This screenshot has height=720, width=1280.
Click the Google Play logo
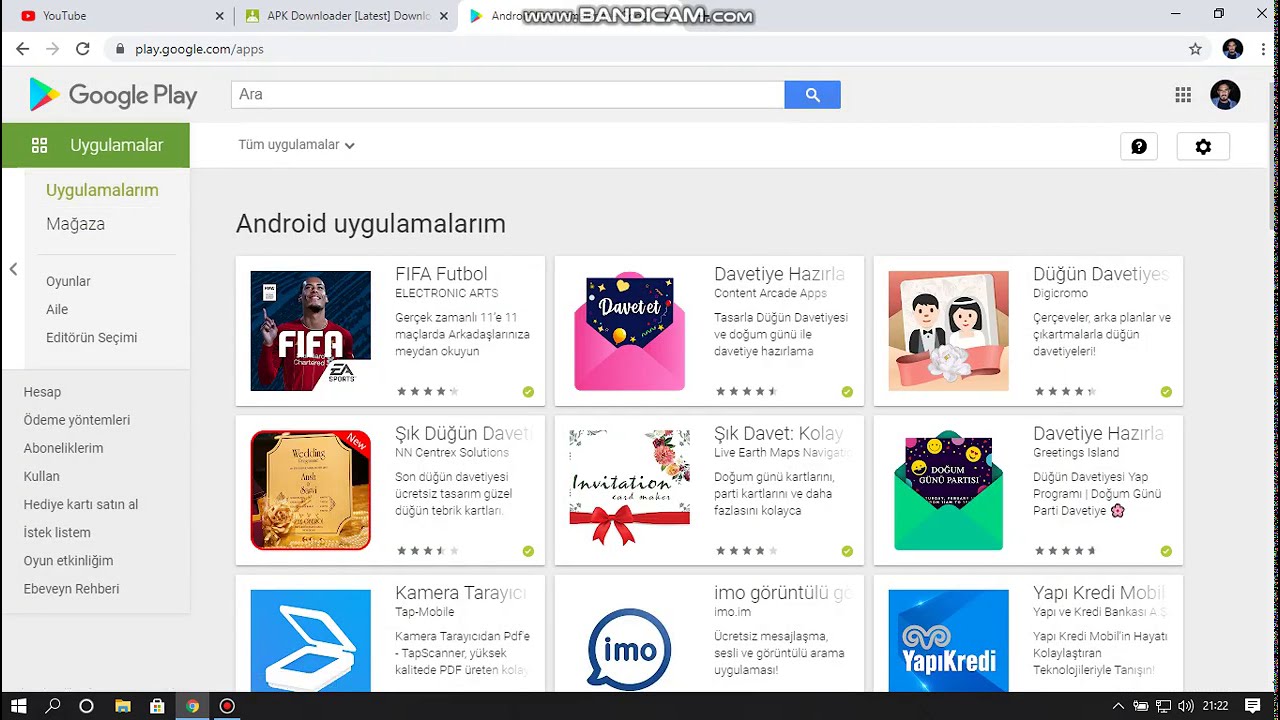point(113,95)
